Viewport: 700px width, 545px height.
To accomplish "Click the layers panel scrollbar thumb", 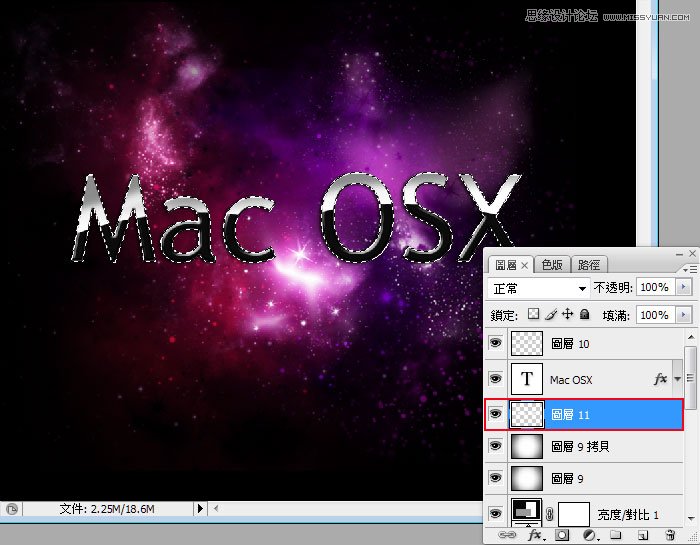I will click(690, 377).
